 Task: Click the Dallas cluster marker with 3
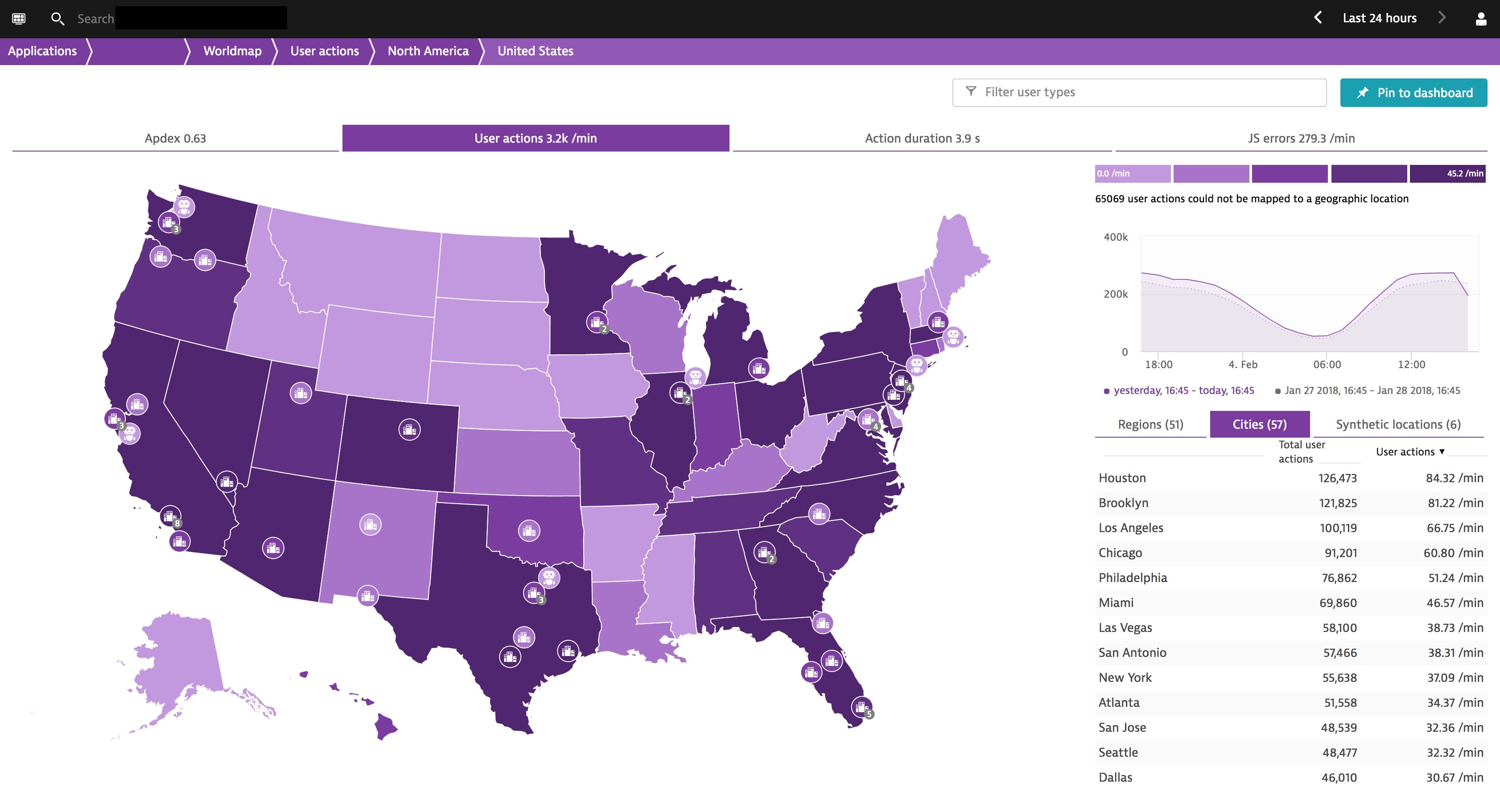tap(535, 593)
